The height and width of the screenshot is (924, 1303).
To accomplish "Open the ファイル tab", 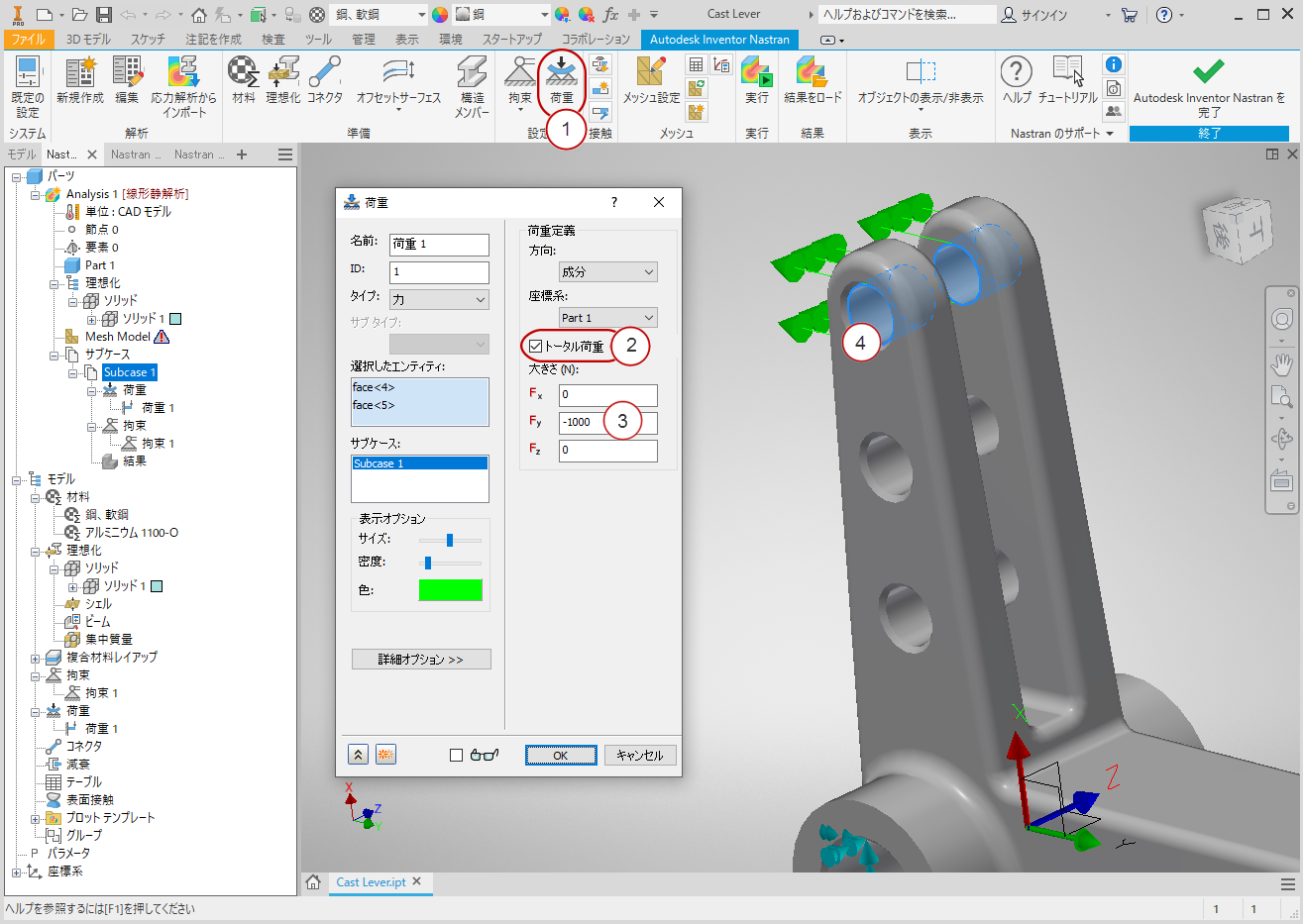I will (29, 40).
